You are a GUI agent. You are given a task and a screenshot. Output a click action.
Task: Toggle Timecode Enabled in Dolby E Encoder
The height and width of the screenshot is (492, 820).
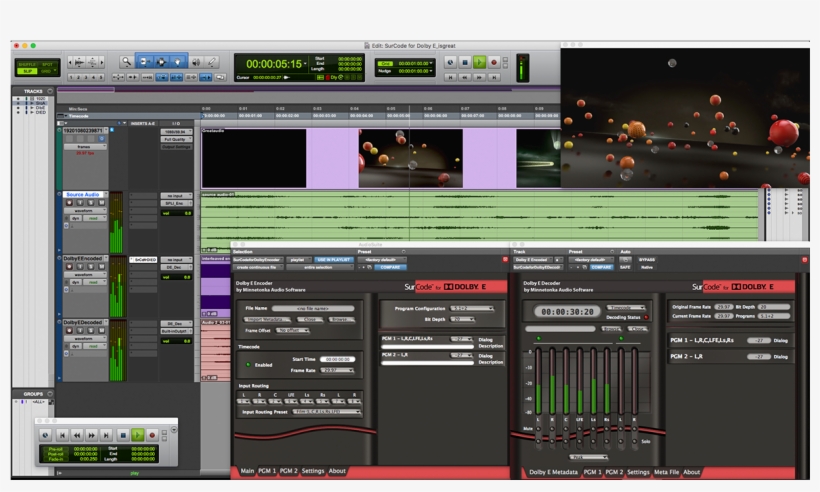click(249, 364)
